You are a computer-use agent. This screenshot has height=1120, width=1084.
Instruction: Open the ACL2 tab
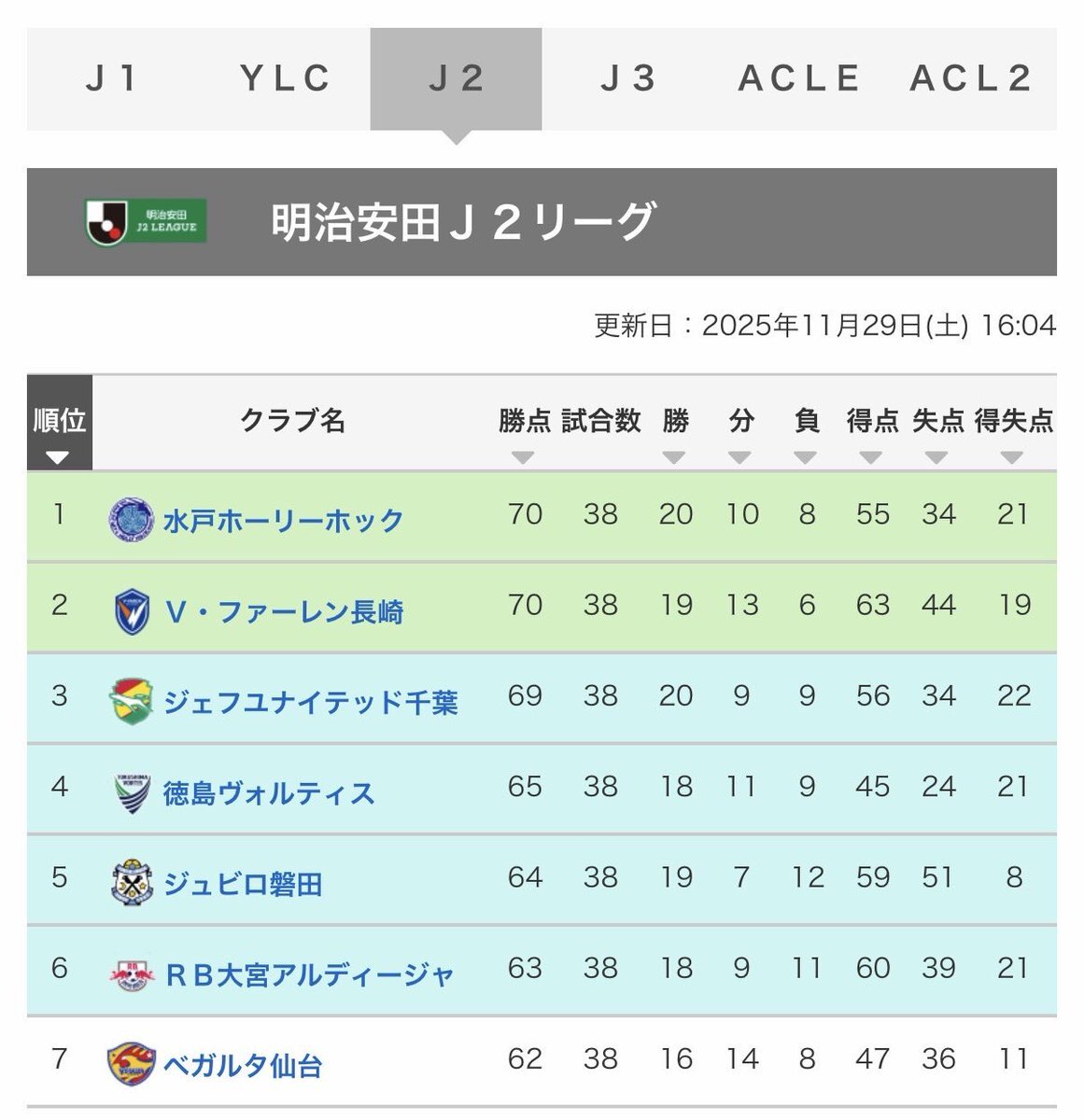point(971,77)
